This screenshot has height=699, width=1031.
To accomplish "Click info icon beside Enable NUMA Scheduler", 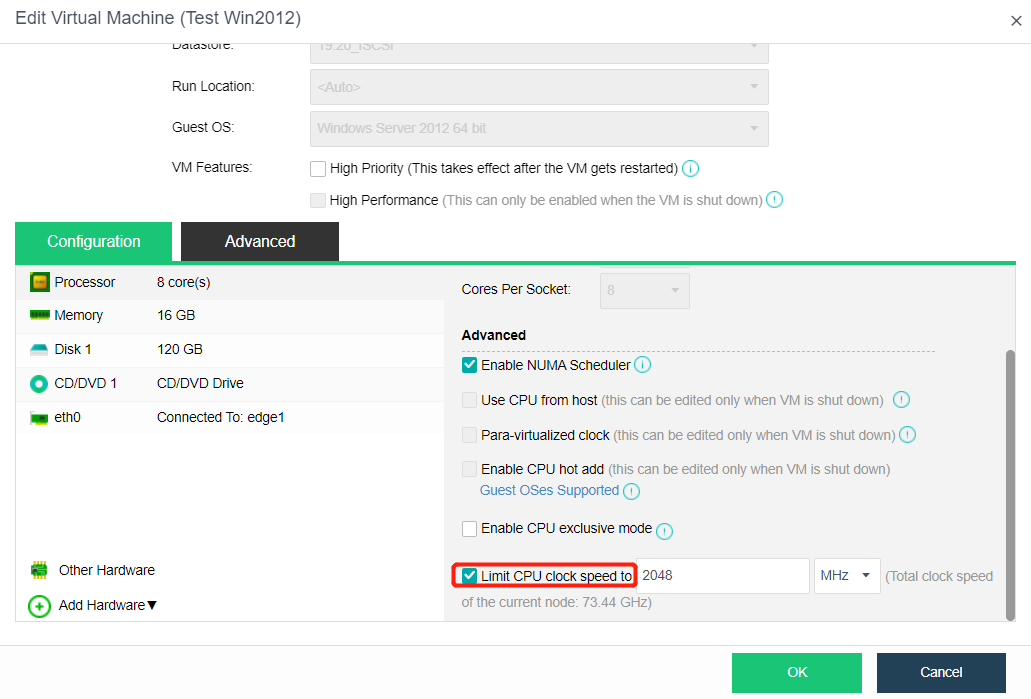I will click(x=643, y=365).
